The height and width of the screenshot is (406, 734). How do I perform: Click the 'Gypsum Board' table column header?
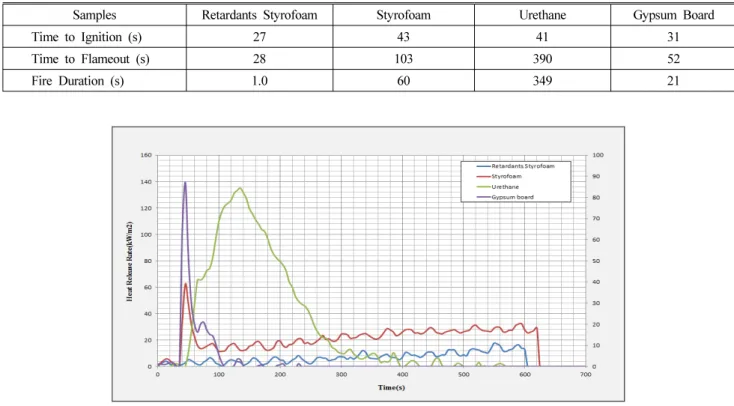[x=673, y=15]
